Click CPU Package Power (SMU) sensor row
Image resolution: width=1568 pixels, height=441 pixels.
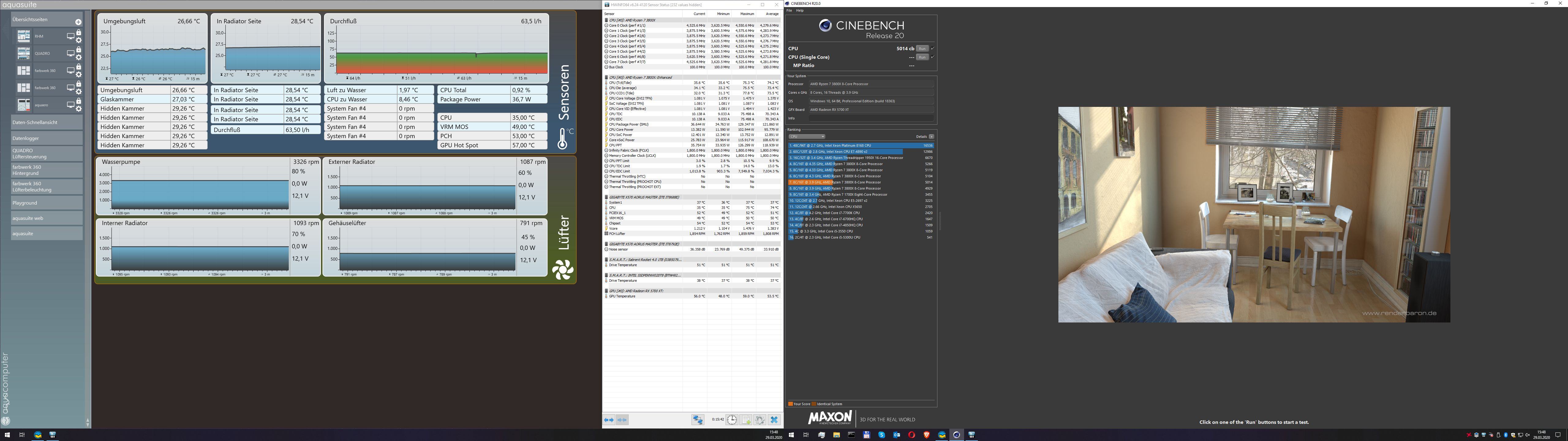pos(692,124)
